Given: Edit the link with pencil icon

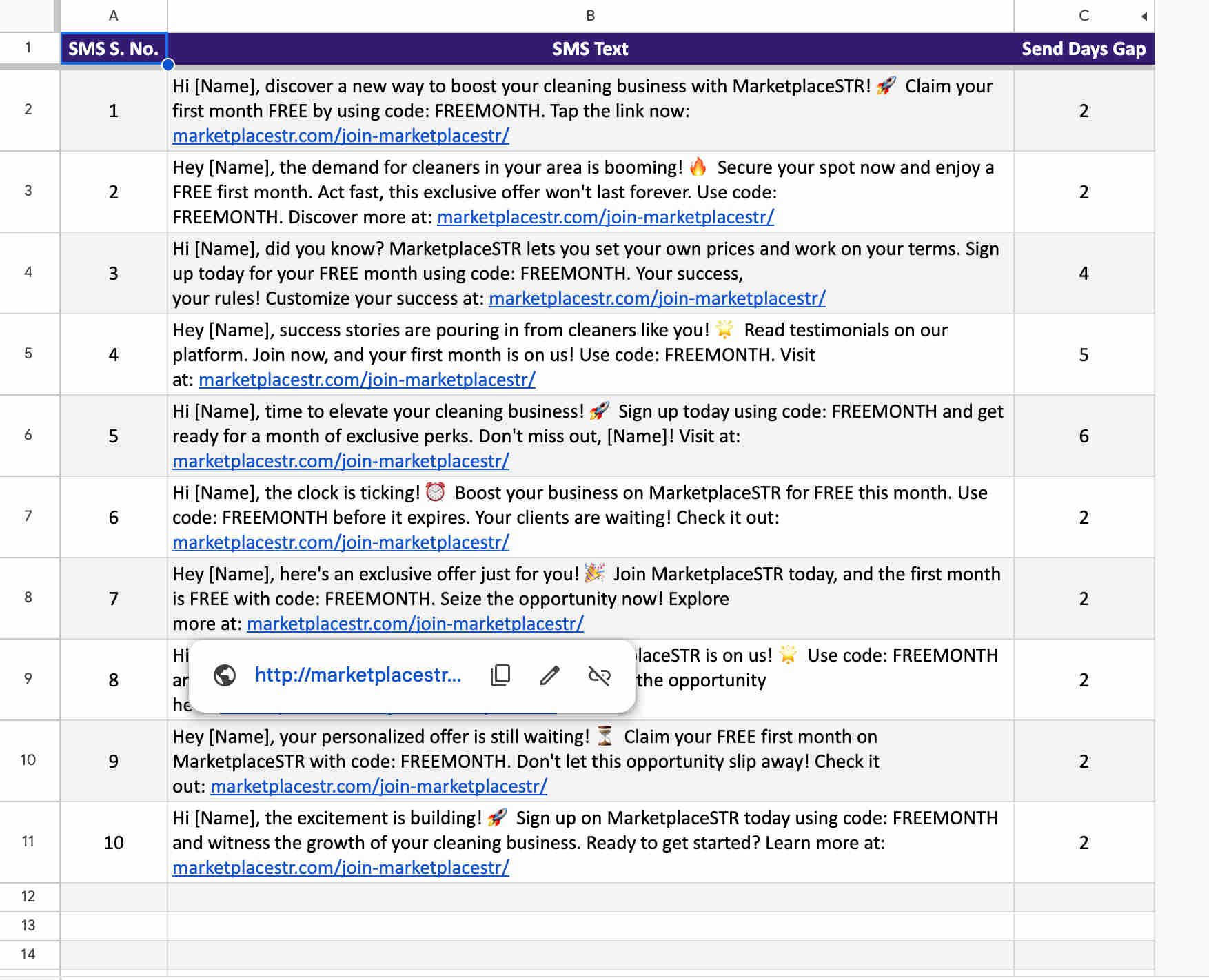Looking at the screenshot, I should [549, 675].
